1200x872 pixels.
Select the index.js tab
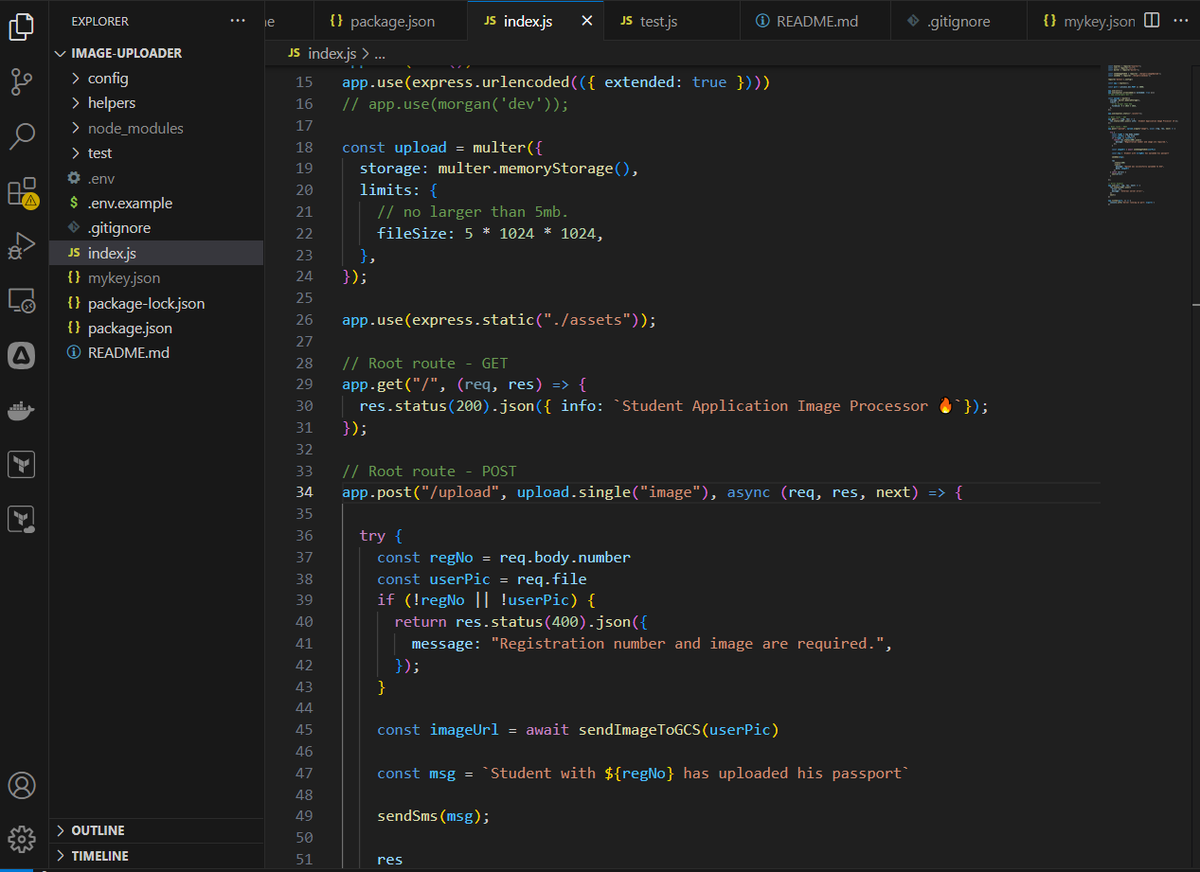pyautogui.click(x=535, y=21)
